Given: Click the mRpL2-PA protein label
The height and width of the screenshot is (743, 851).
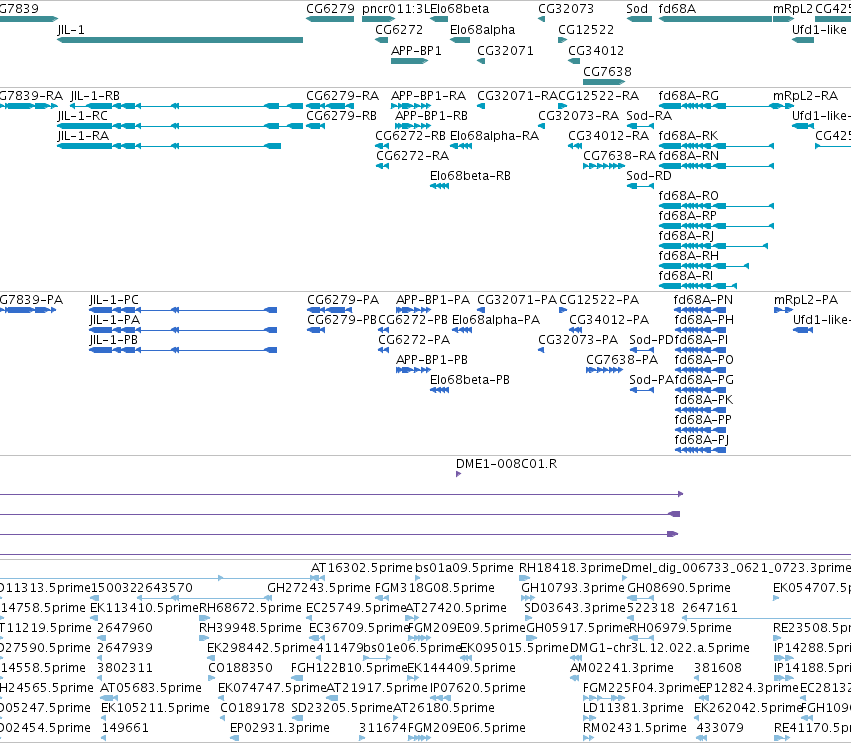Looking at the screenshot, I should point(806,300).
